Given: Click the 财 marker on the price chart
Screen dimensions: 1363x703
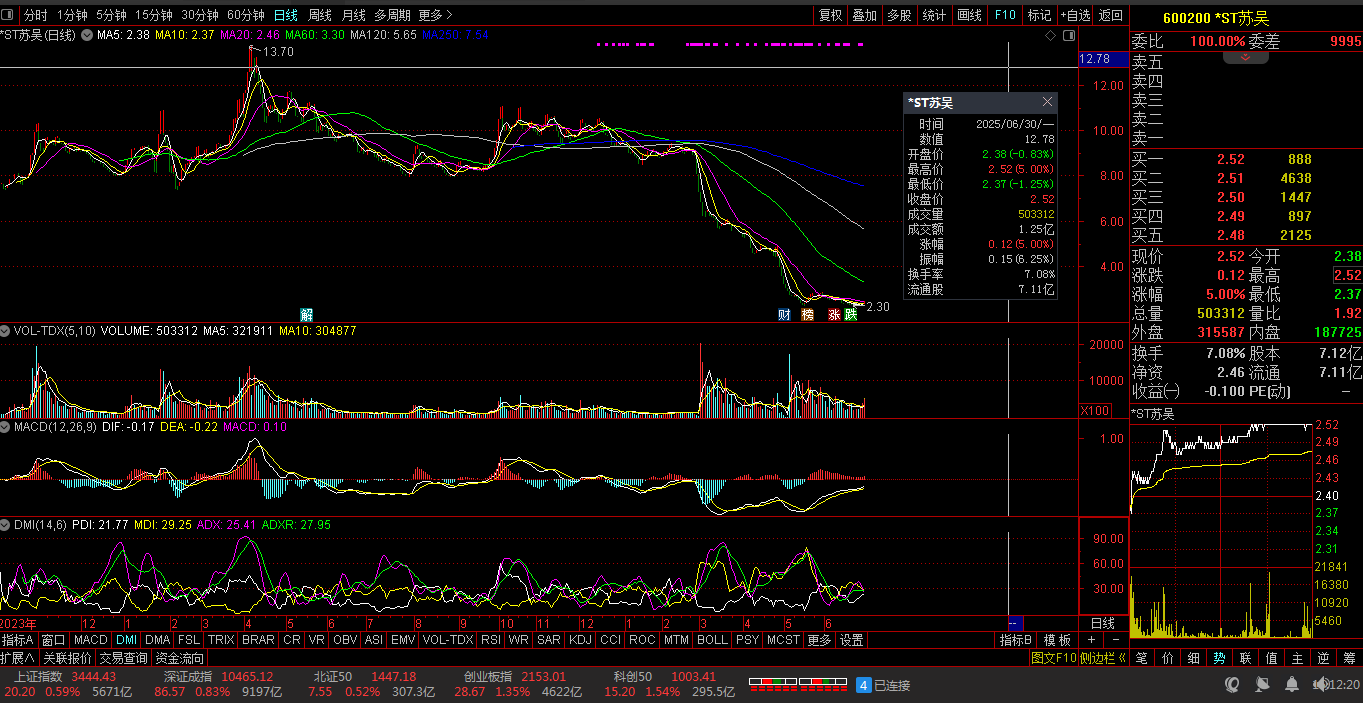Looking at the screenshot, I should pos(784,314).
